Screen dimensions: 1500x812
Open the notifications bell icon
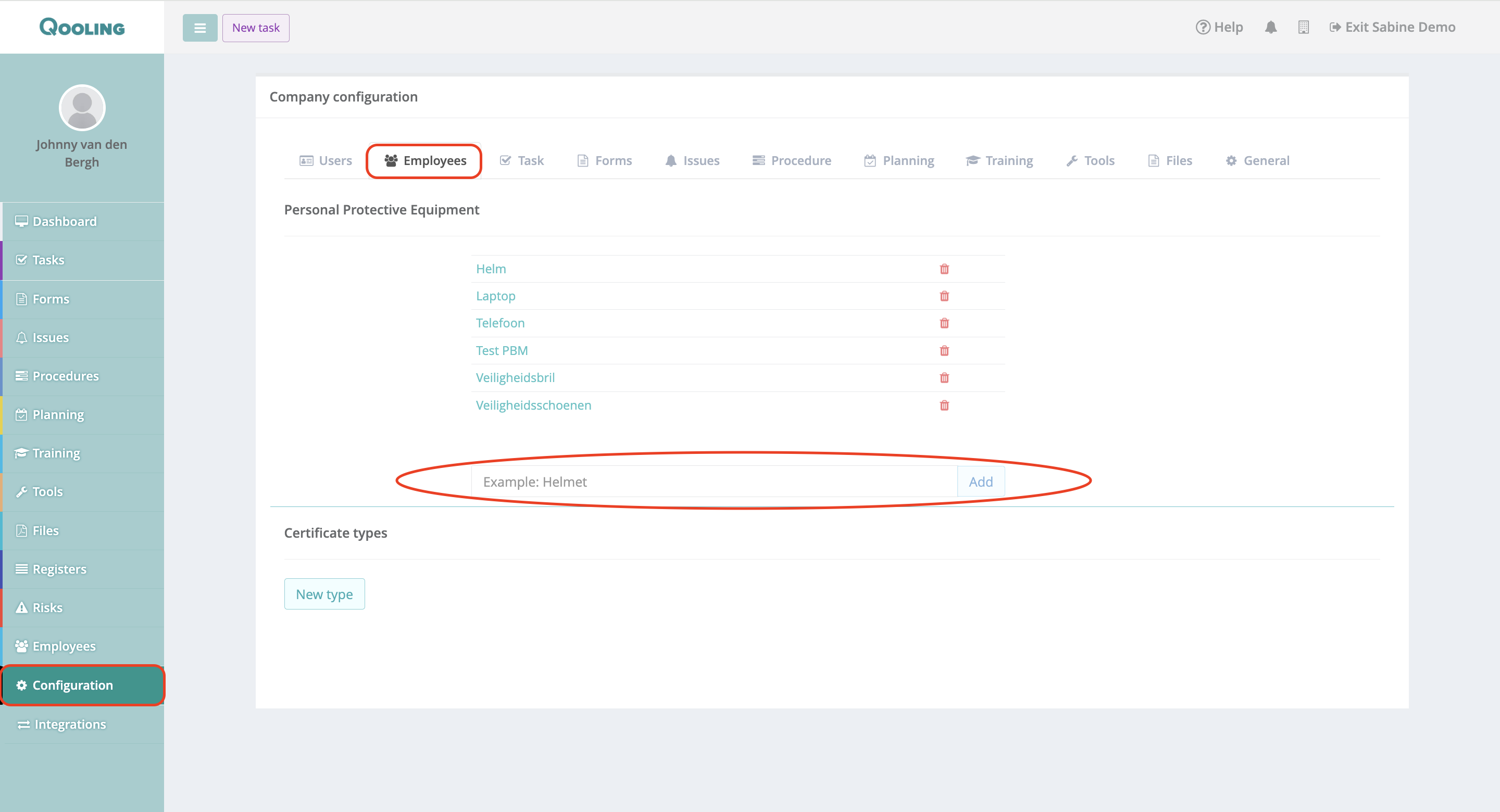click(1271, 28)
